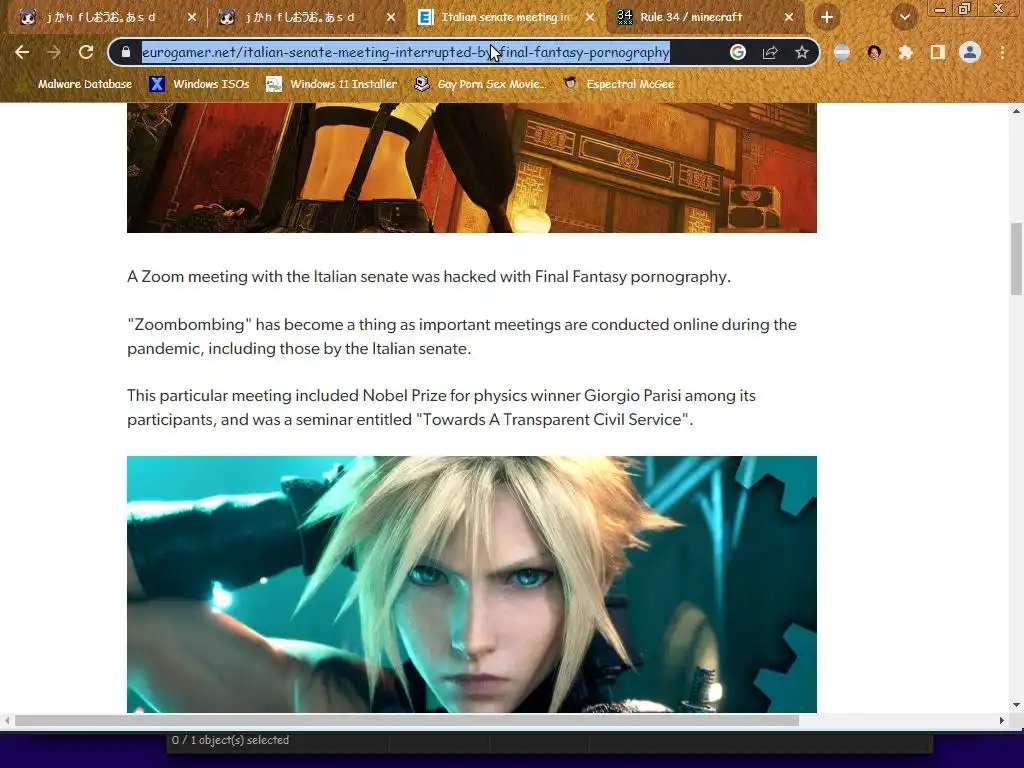Screen dimensions: 1024x768
Task: Toggle the browser side panel
Action: point(938,52)
